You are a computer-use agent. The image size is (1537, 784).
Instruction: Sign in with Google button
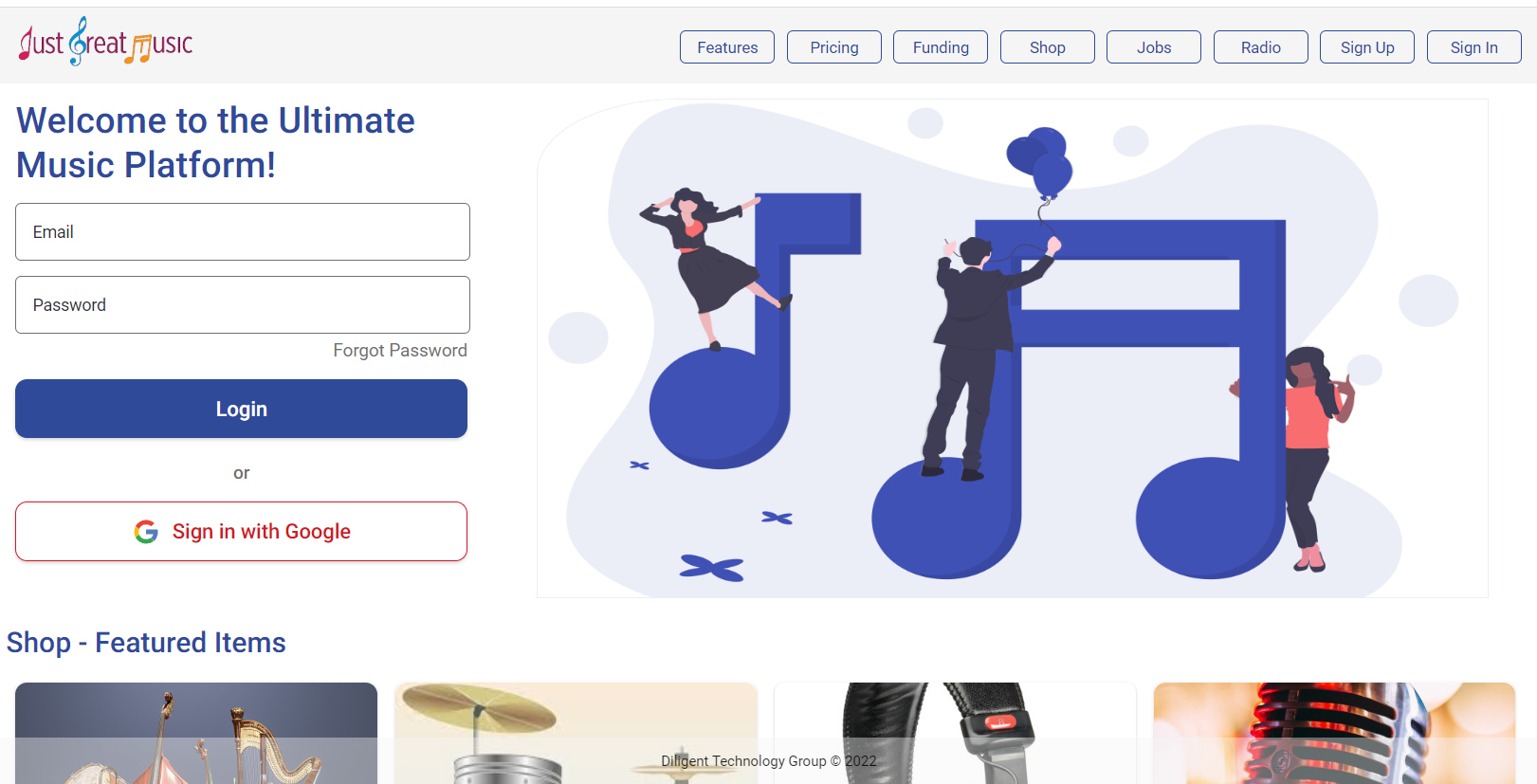pos(241,532)
